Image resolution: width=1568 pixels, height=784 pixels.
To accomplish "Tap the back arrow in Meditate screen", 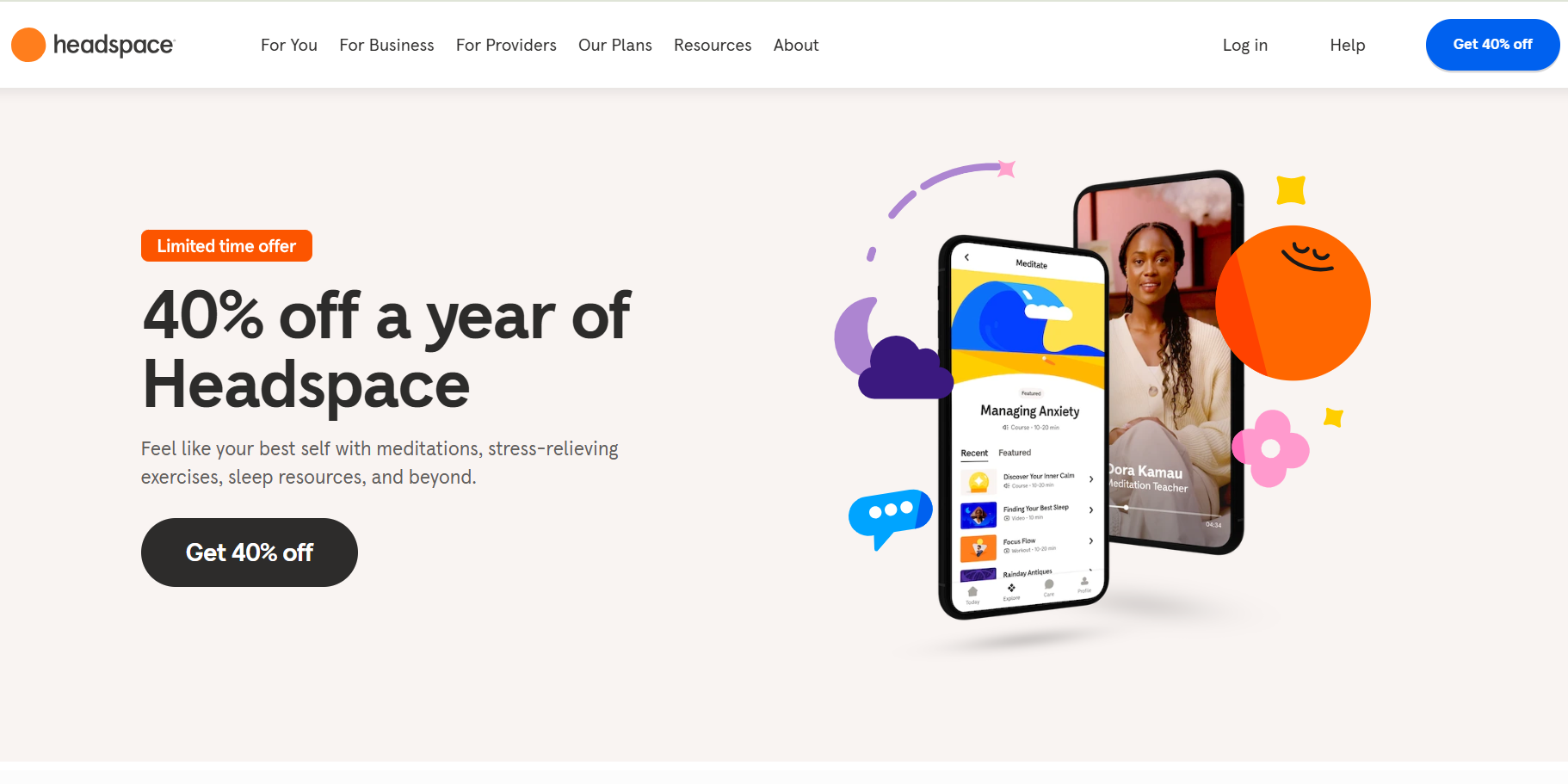I will 966,256.
